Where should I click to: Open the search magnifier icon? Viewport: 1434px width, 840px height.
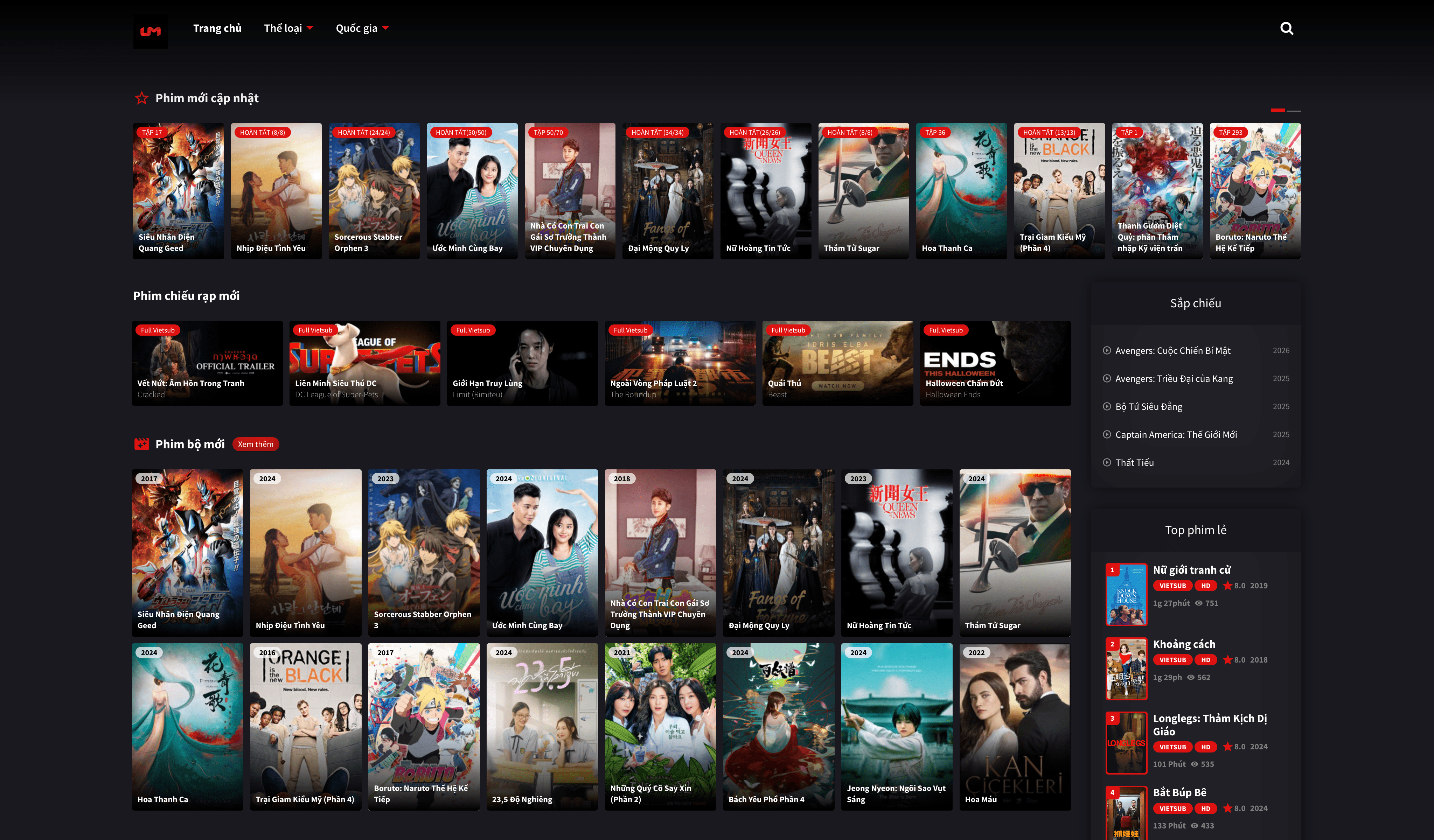[1287, 28]
